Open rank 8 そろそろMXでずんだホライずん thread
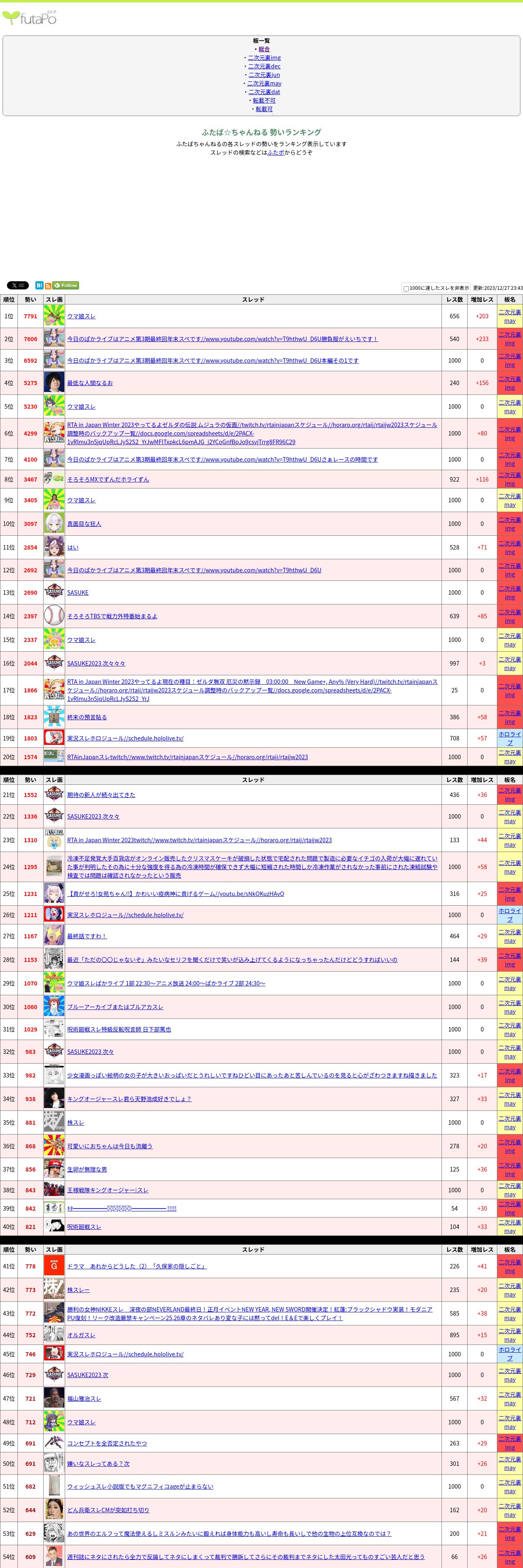This screenshot has width=523, height=1568. point(108,480)
